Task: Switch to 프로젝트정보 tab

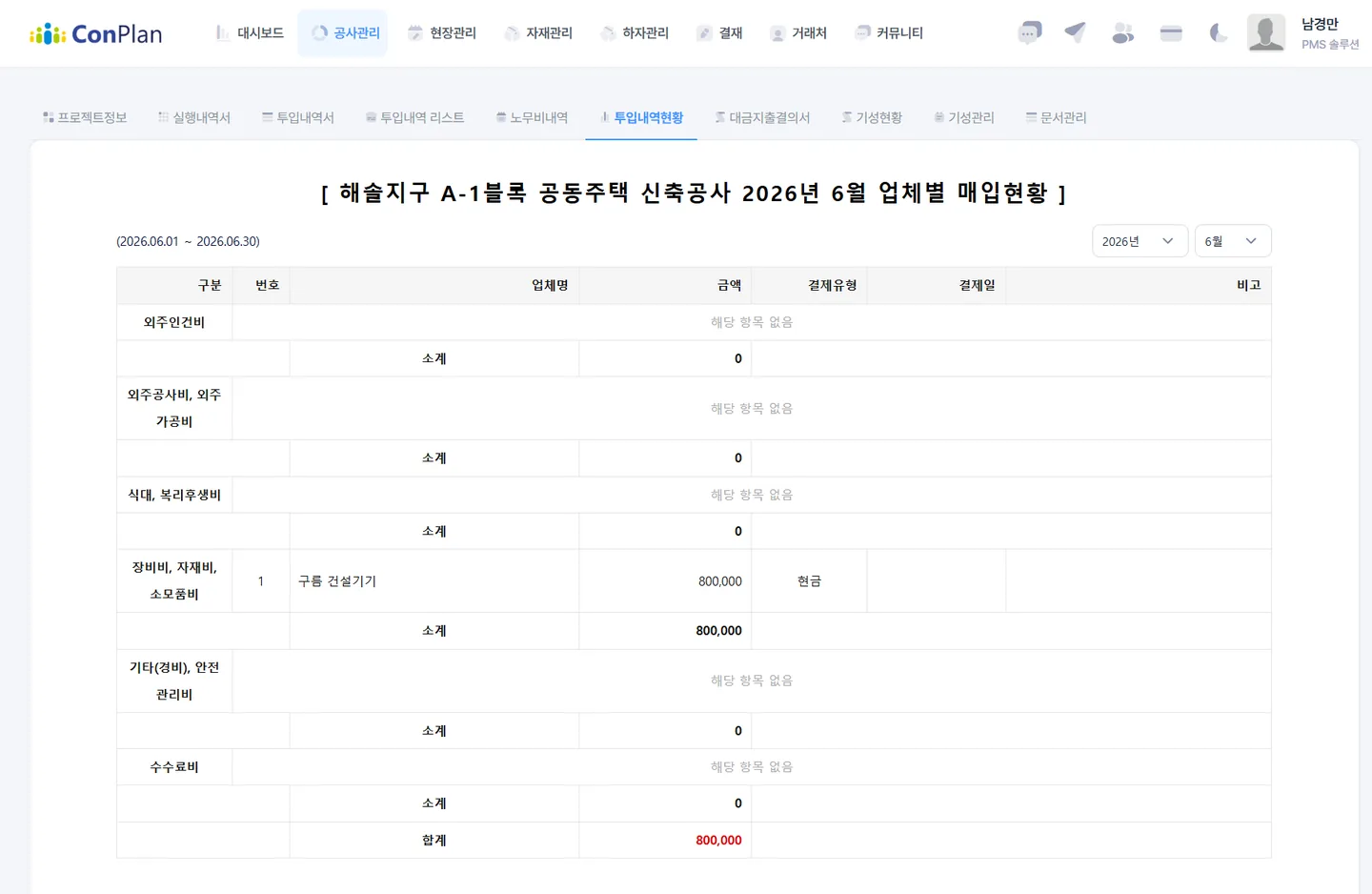Action: point(85,117)
